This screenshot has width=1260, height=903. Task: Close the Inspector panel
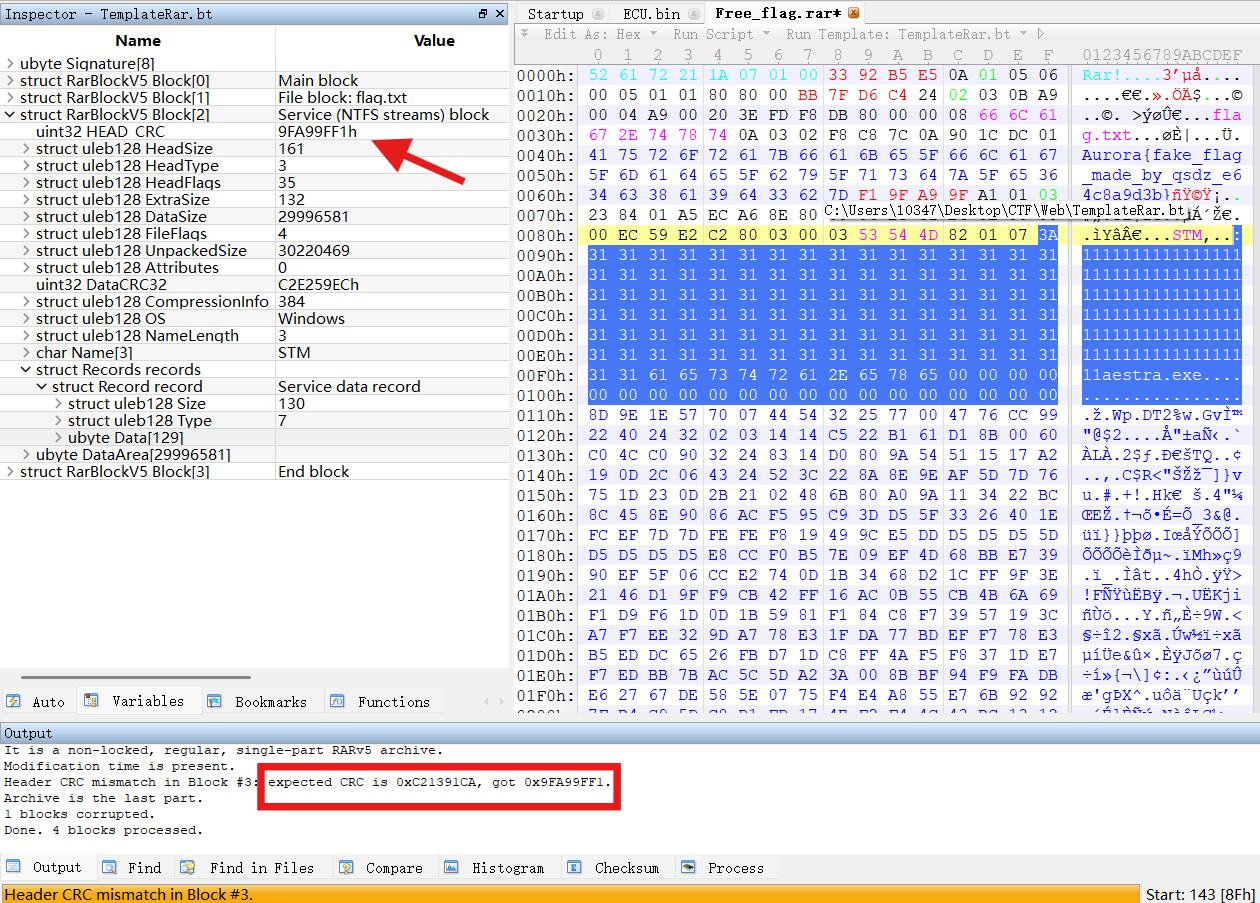point(500,14)
